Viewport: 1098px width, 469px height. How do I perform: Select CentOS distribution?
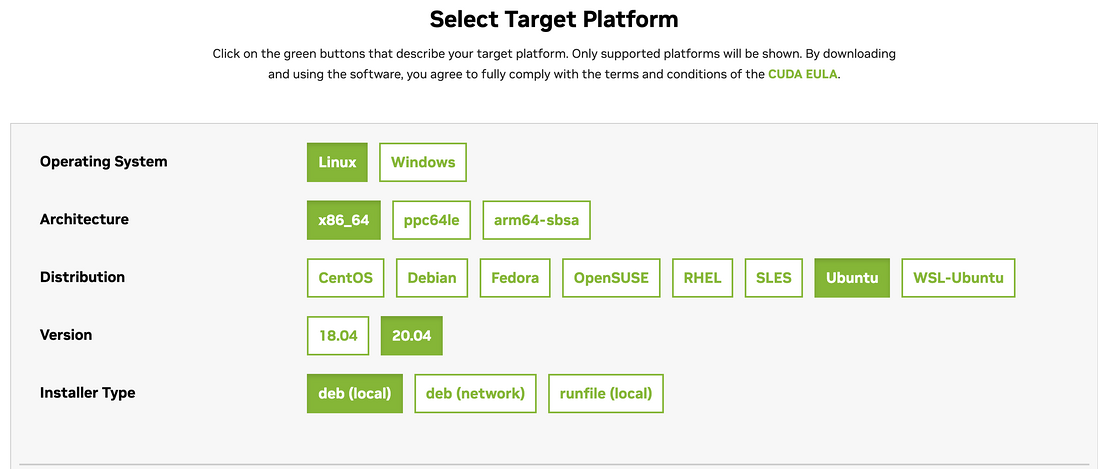345,278
